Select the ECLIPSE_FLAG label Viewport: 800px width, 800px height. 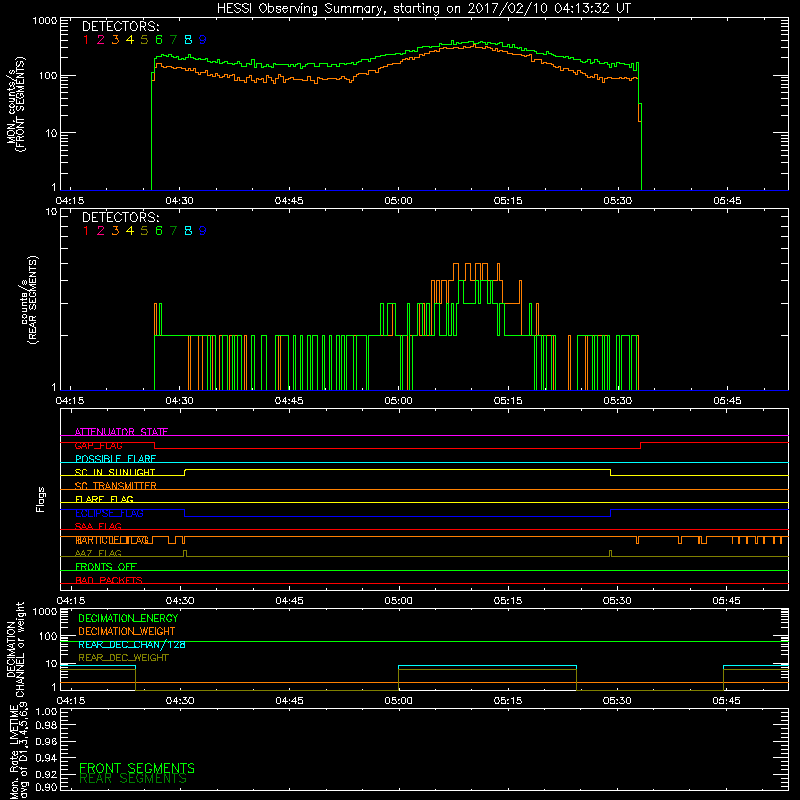[x=109, y=513]
